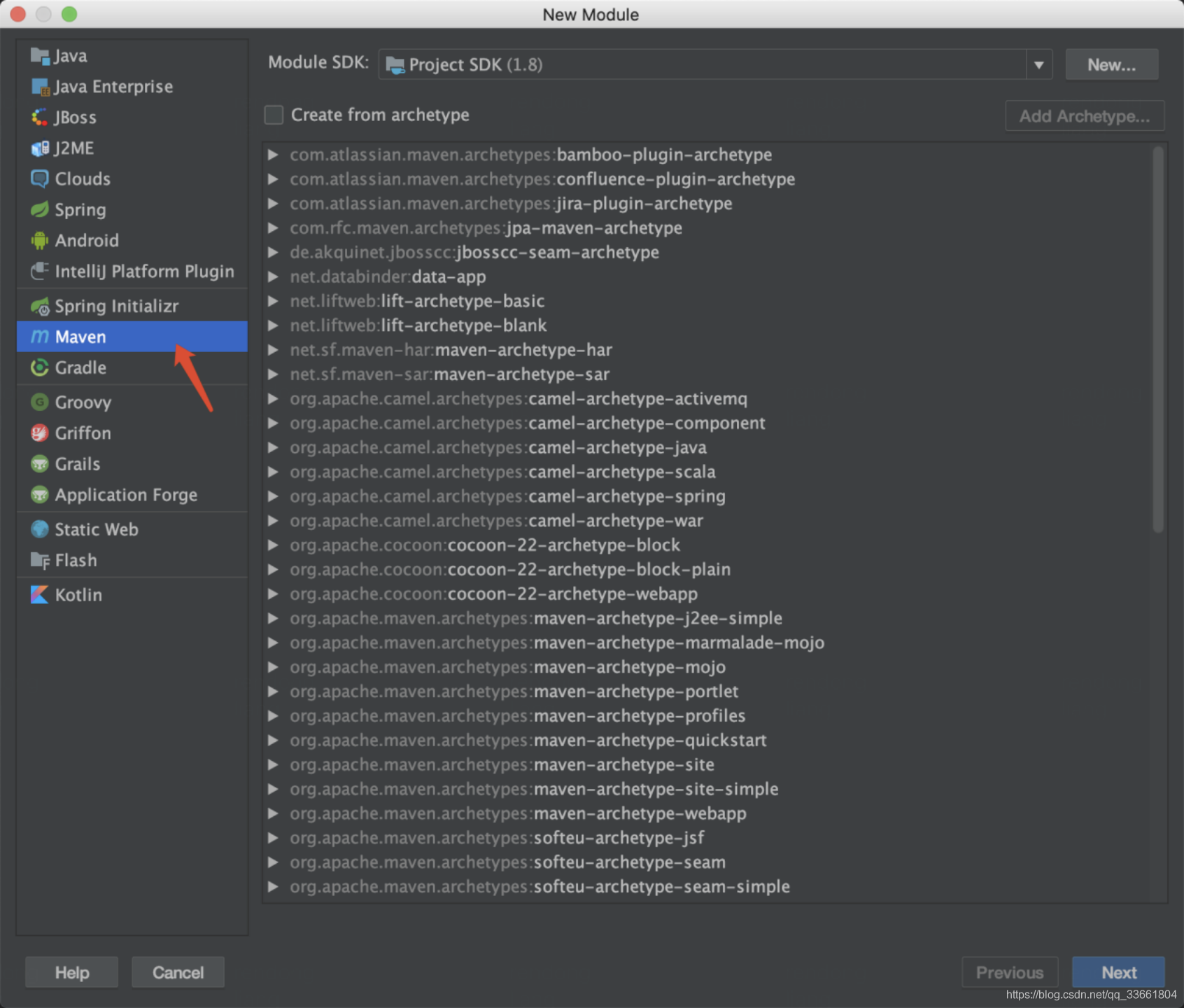Select Android module type
Image resolution: width=1184 pixels, height=1008 pixels.
(x=132, y=241)
